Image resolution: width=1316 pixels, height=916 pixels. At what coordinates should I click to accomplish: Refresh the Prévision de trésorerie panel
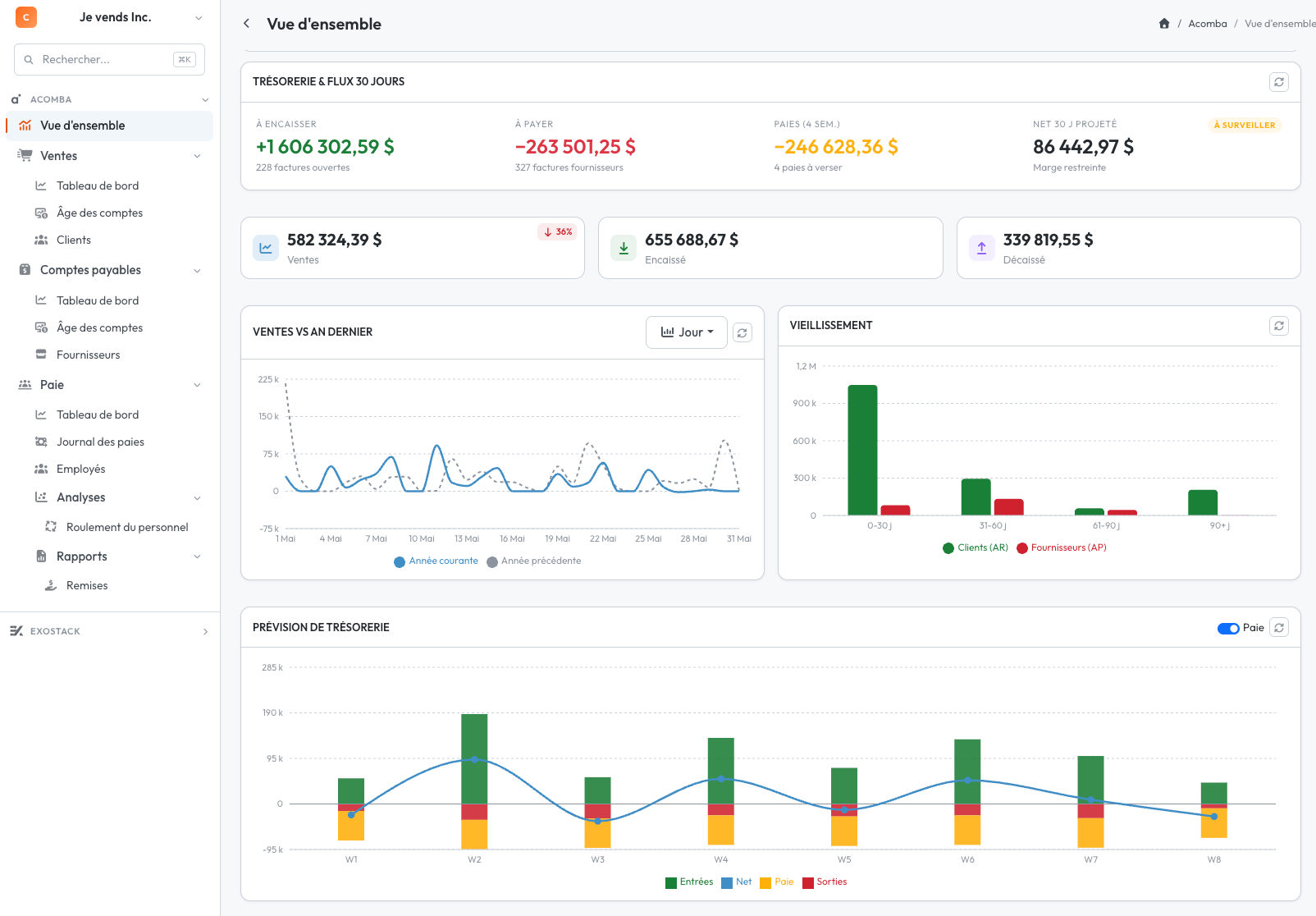point(1278,628)
